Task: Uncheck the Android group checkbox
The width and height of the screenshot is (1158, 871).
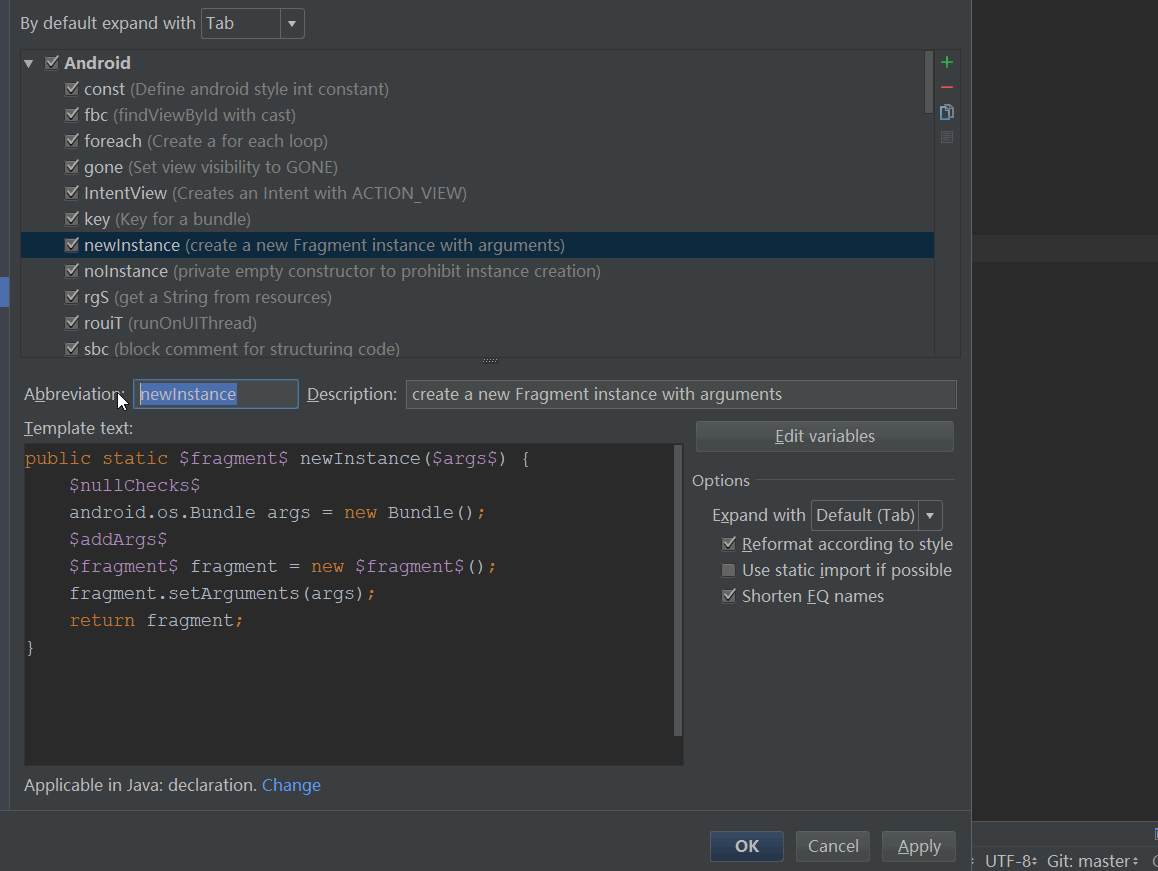Action: coord(52,63)
